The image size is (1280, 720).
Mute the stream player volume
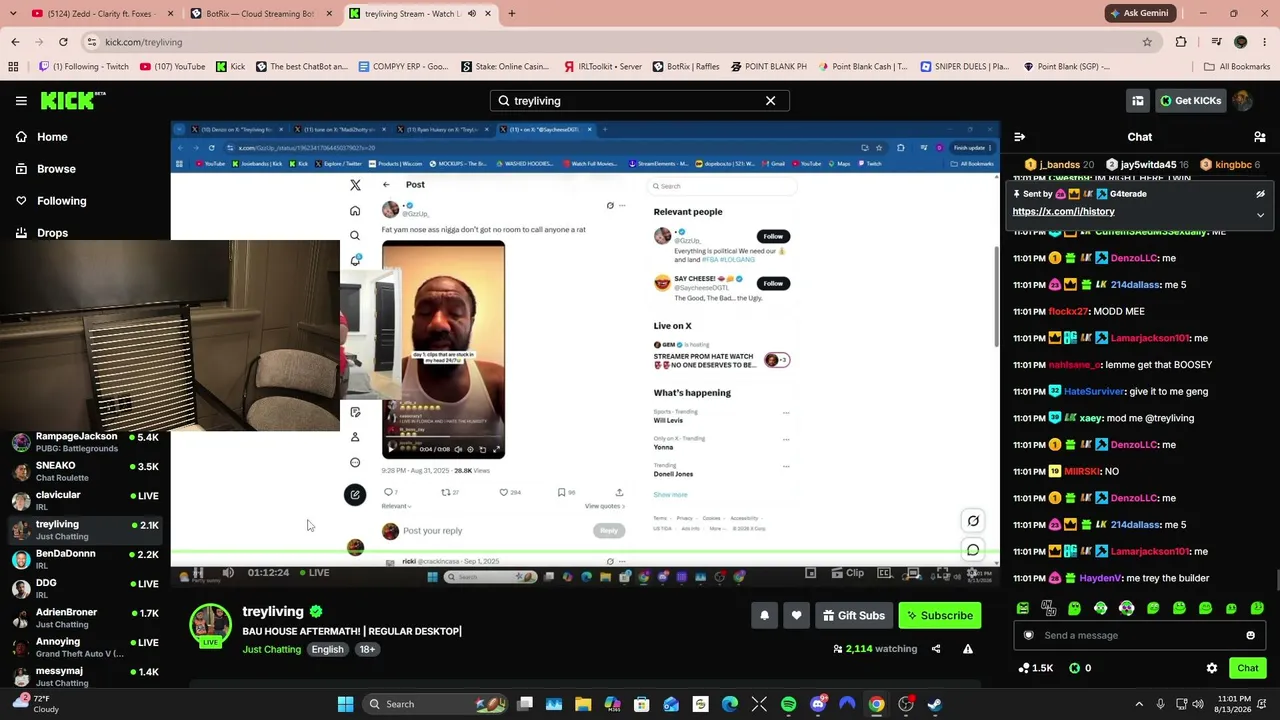[228, 573]
